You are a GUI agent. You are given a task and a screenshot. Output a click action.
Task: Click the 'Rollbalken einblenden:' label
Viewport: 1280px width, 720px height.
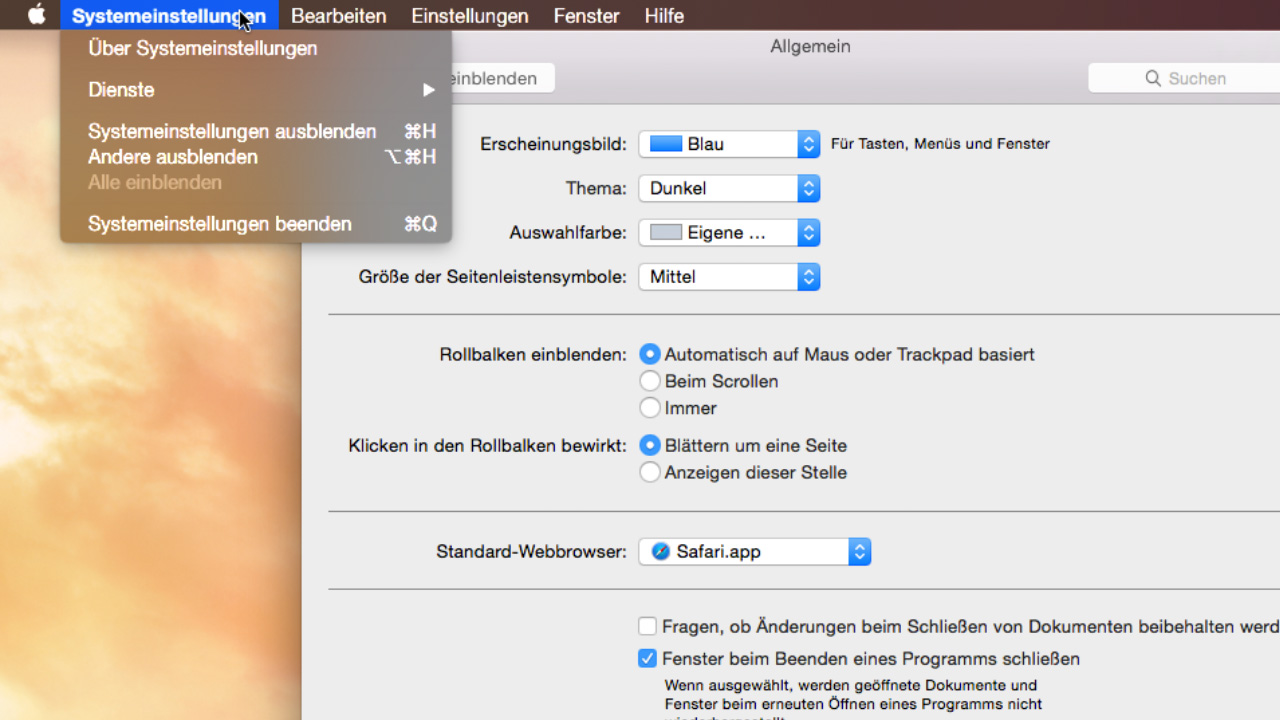coord(533,355)
